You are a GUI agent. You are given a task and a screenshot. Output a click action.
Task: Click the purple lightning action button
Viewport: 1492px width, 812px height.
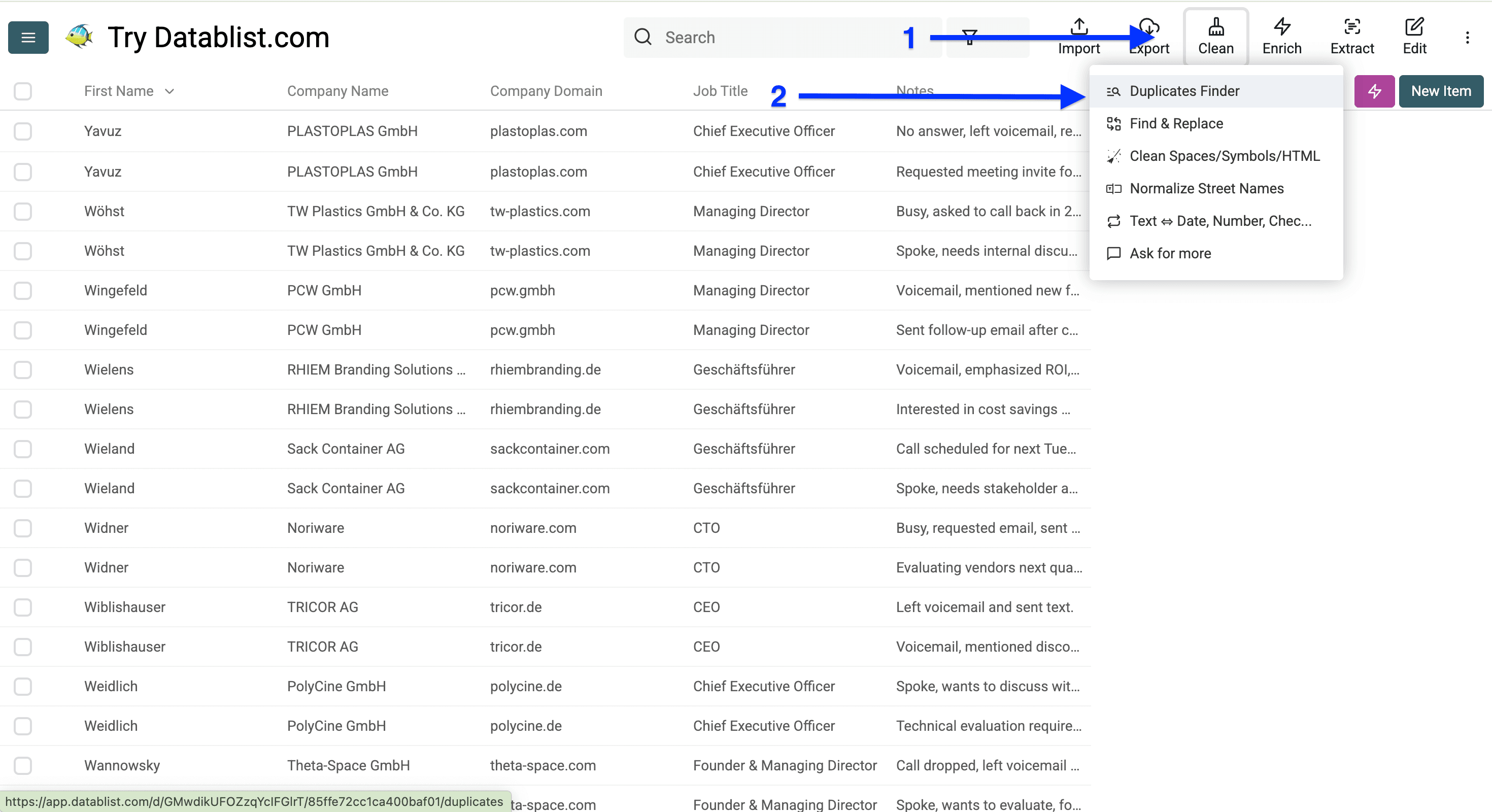[1374, 91]
